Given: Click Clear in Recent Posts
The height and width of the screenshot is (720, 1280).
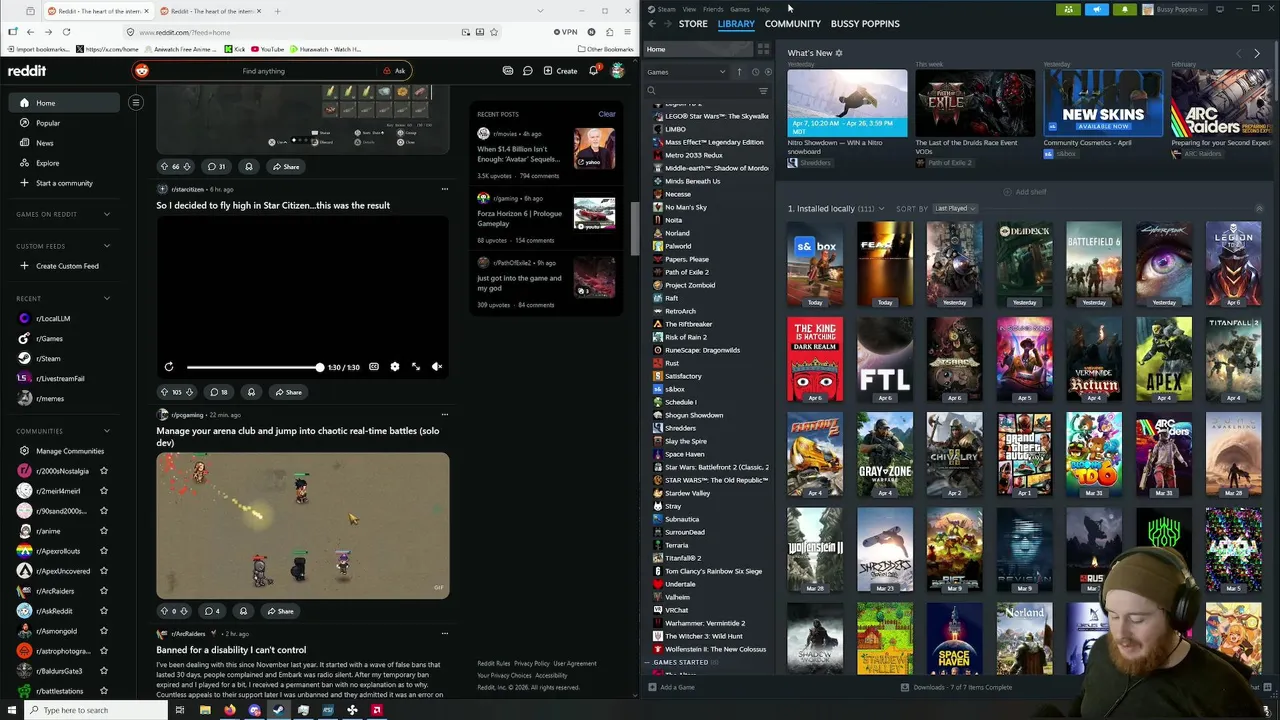Looking at the screenshot, I should coord(607,114).
